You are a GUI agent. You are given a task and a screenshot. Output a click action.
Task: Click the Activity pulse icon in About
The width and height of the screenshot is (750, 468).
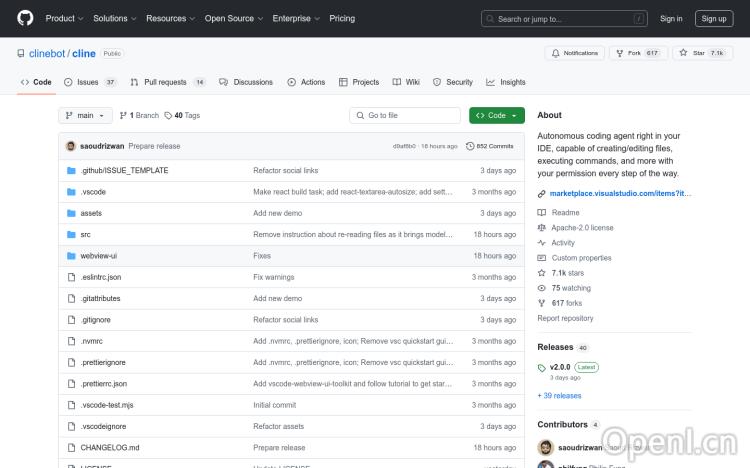tap(542, 243)
